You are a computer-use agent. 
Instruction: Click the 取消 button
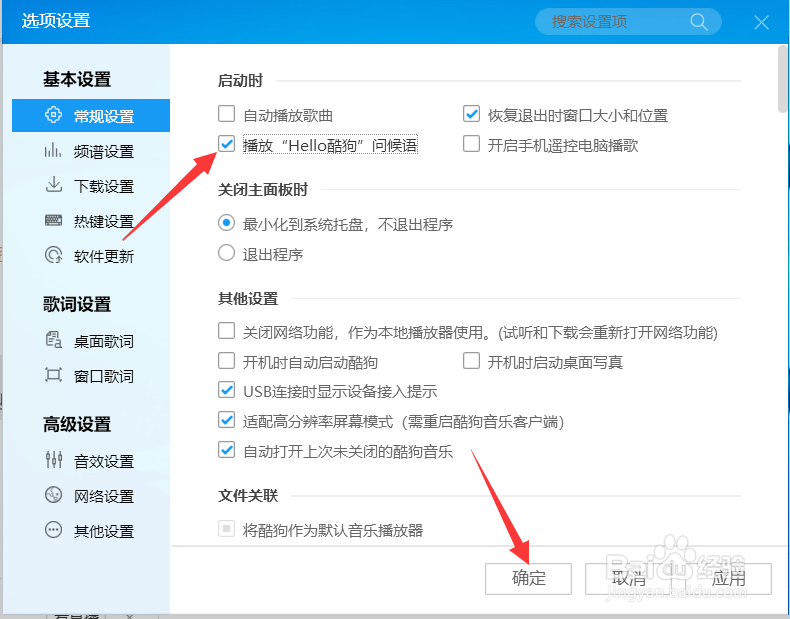pos(628,578)
